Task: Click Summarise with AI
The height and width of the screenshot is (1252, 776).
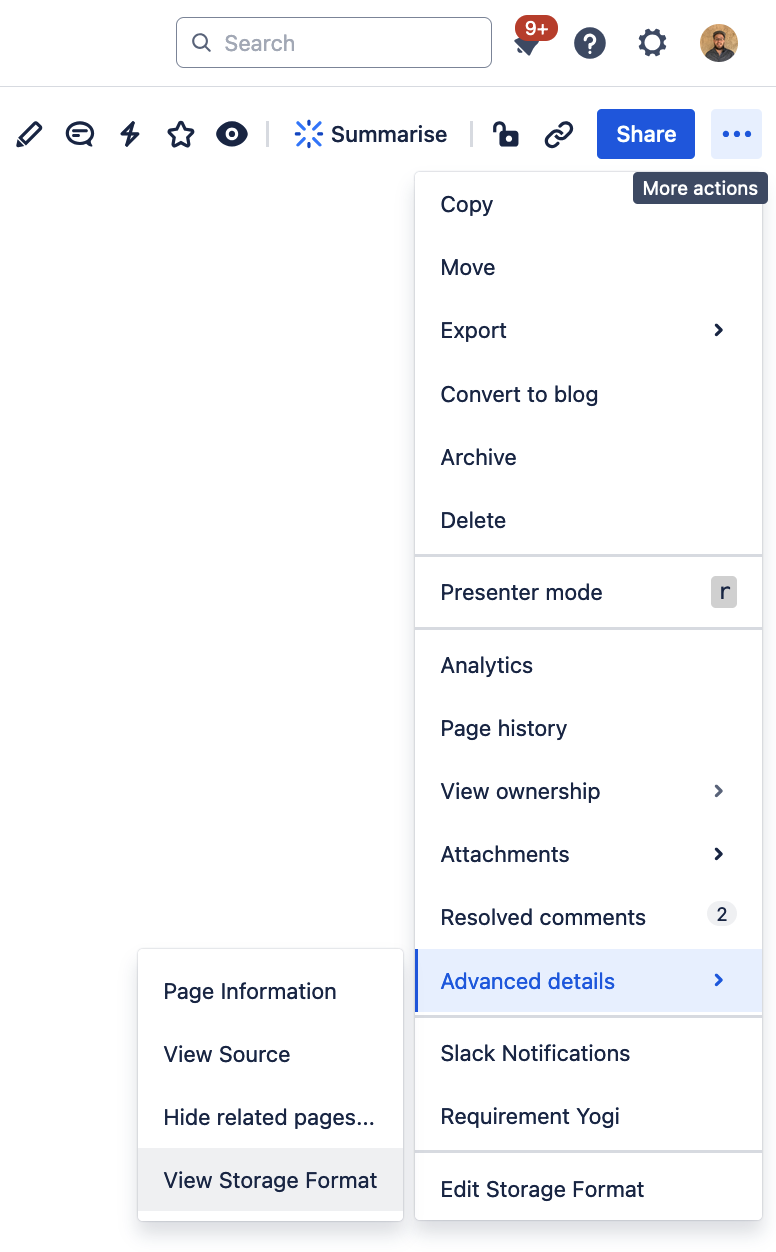Action: [x=370, y=134]
